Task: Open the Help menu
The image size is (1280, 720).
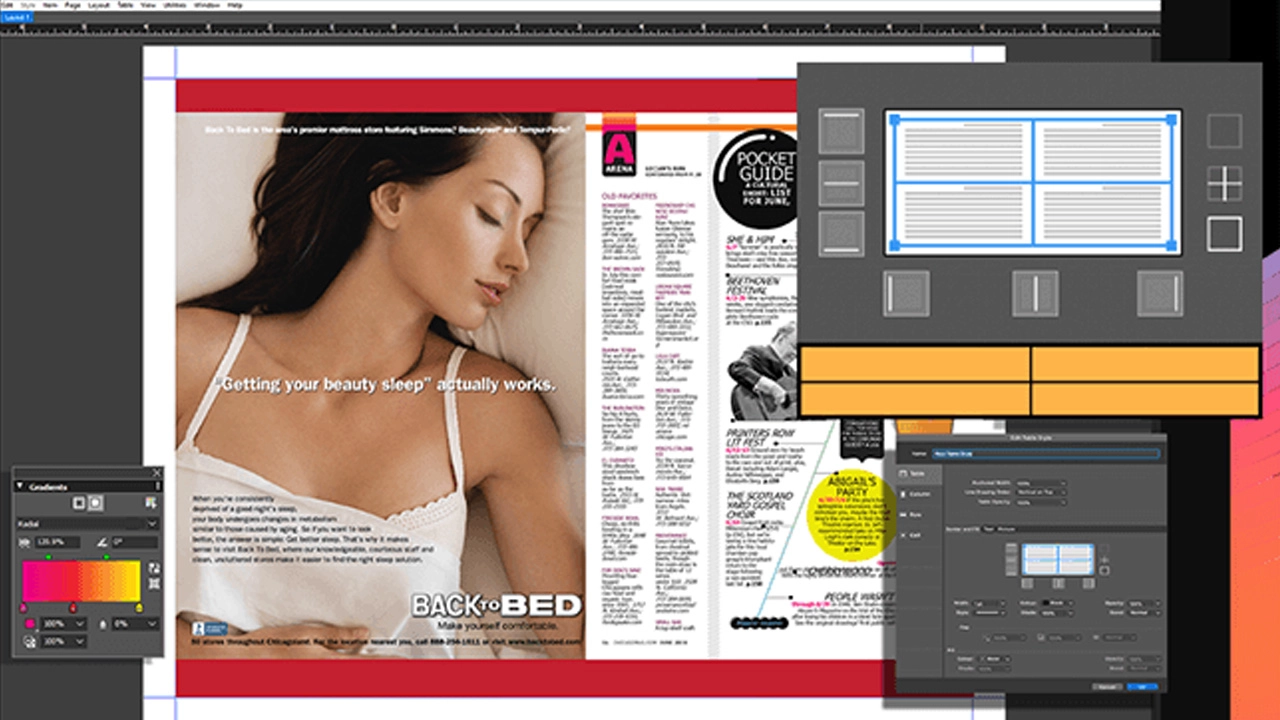Action: 235,5
